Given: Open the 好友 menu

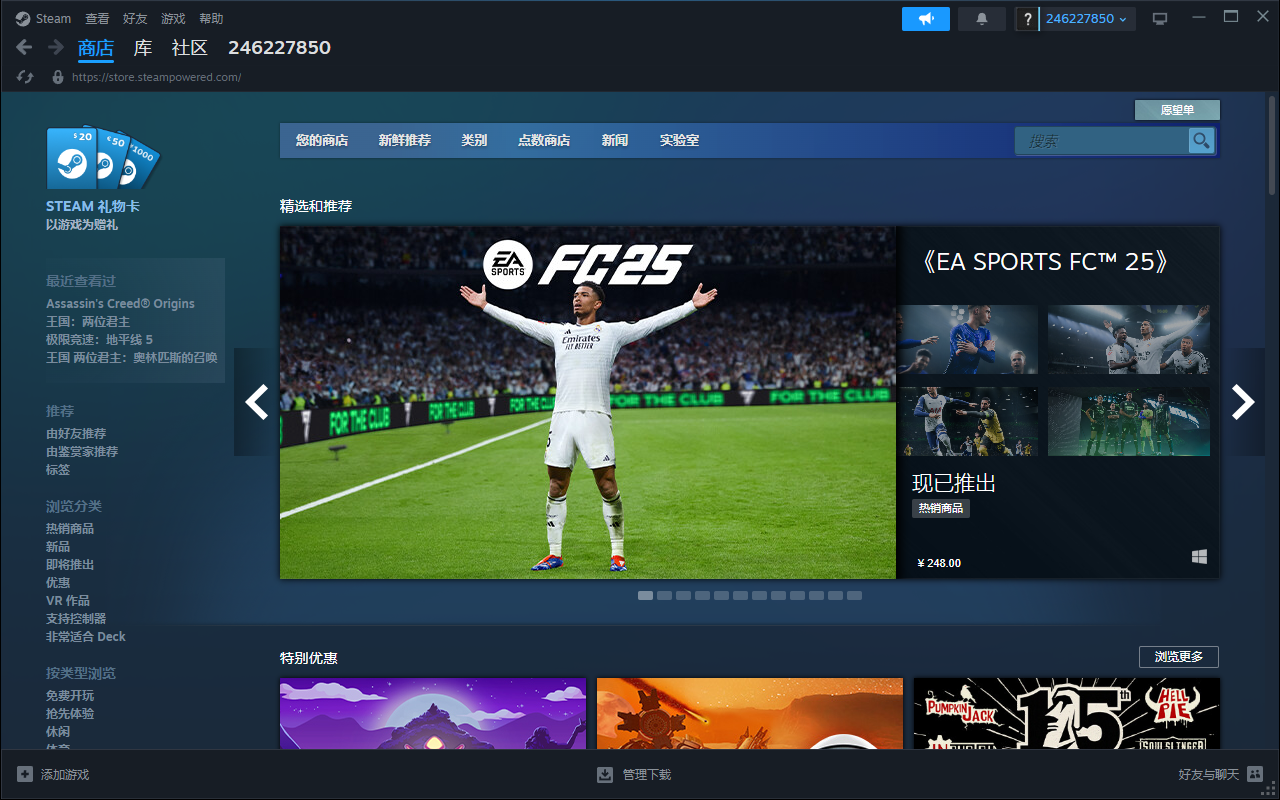Looking at the screenshot, I should pos(135,19).
